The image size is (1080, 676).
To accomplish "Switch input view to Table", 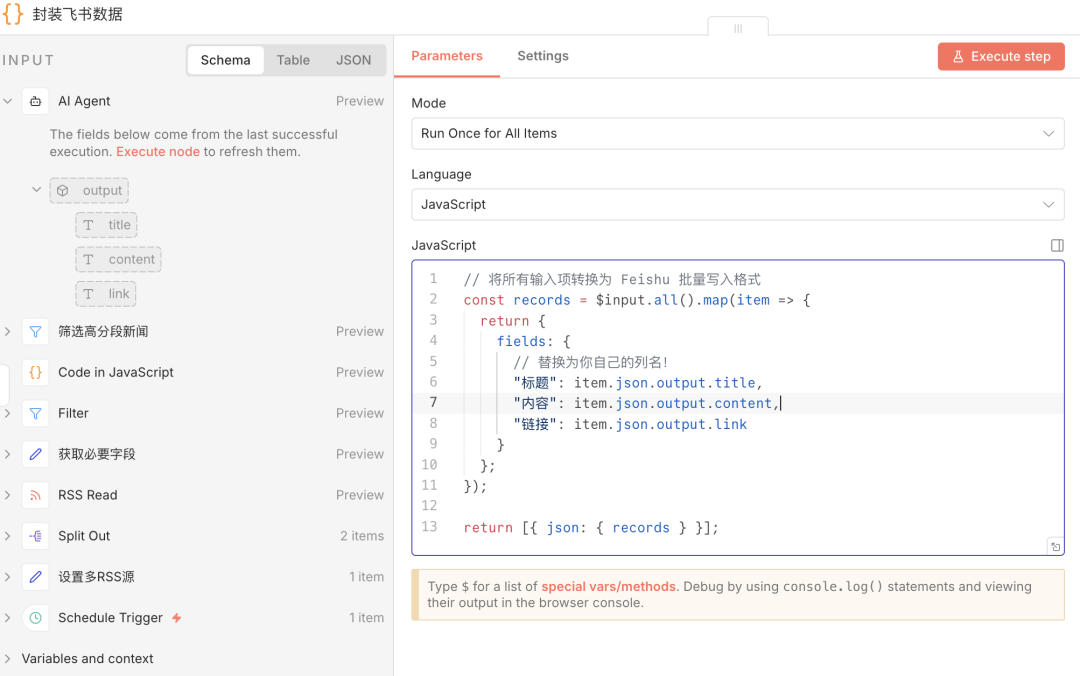I will click(293, 60).
